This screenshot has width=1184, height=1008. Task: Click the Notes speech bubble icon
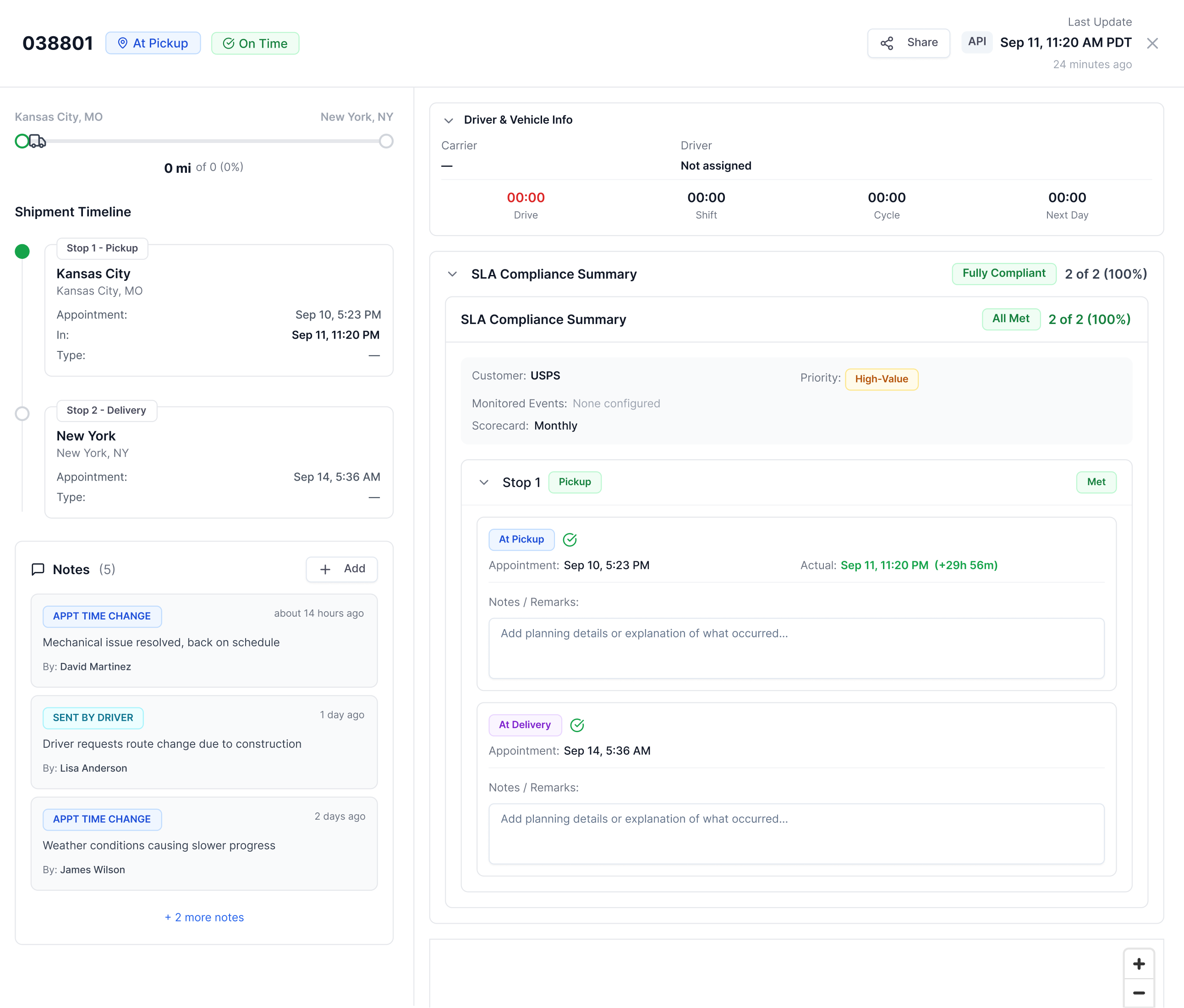(x=38, y=569)
